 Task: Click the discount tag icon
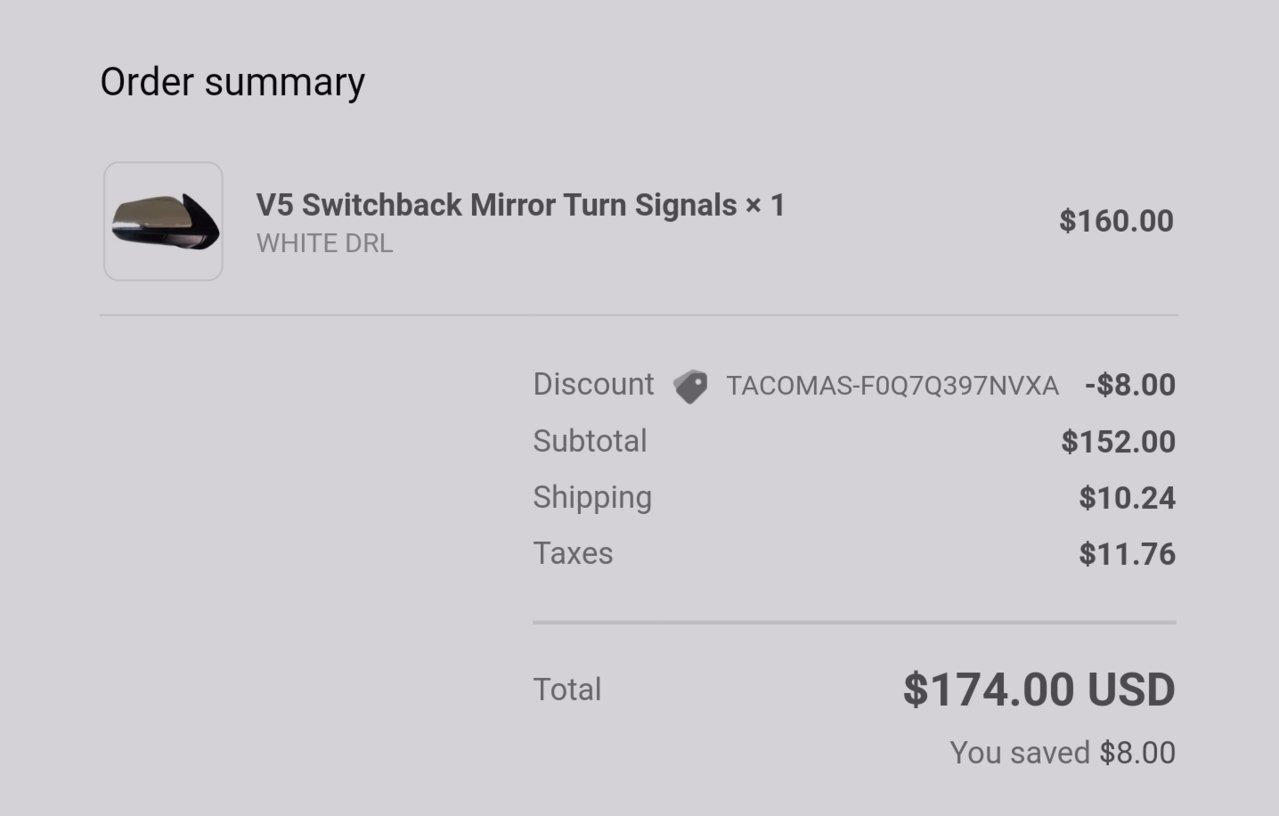pos(690,386)
